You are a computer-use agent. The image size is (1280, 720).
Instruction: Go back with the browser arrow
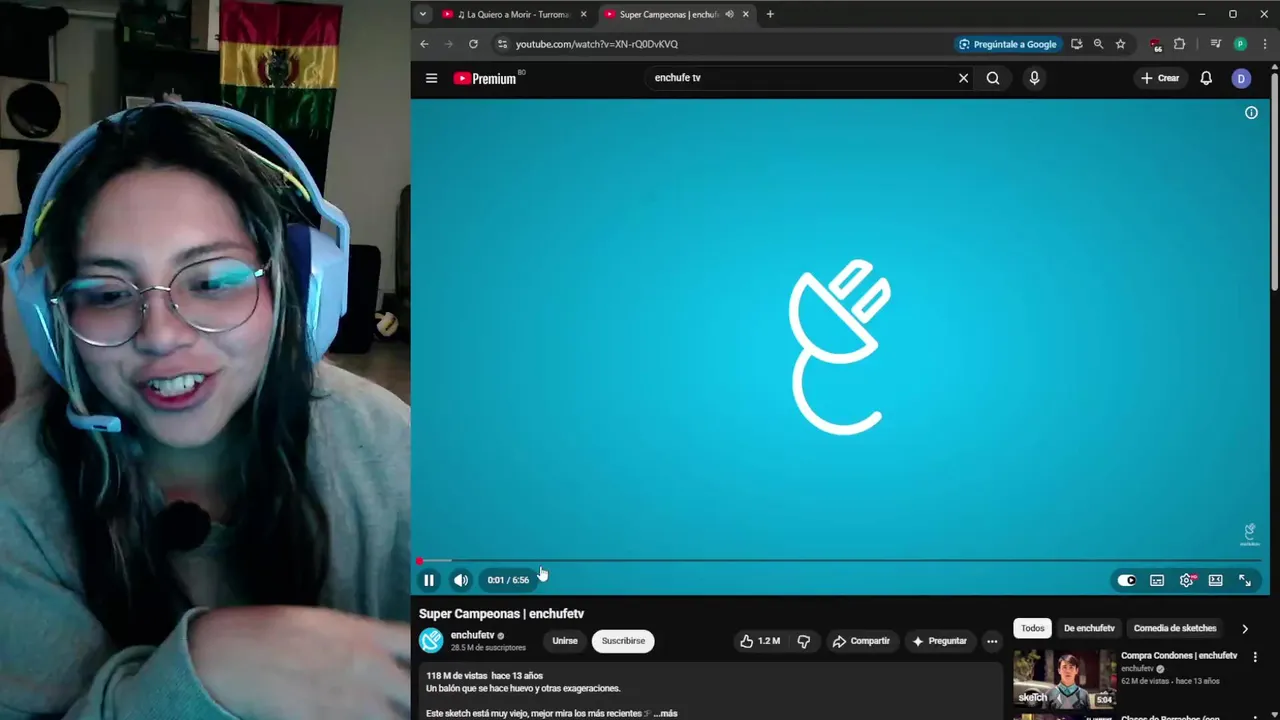(x=424, y=44)
